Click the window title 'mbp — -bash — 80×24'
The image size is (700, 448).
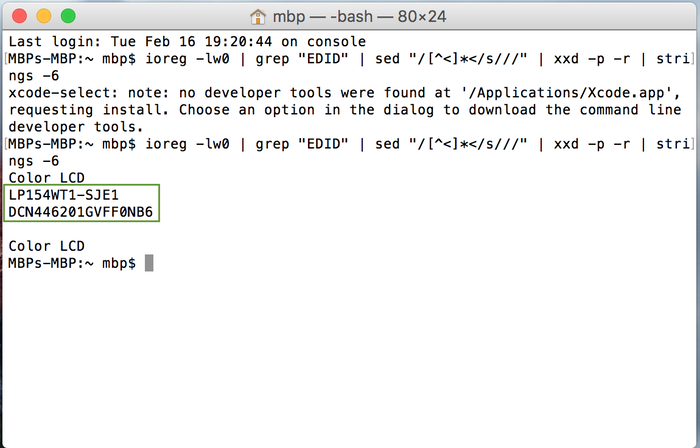[x=359, y=17]
